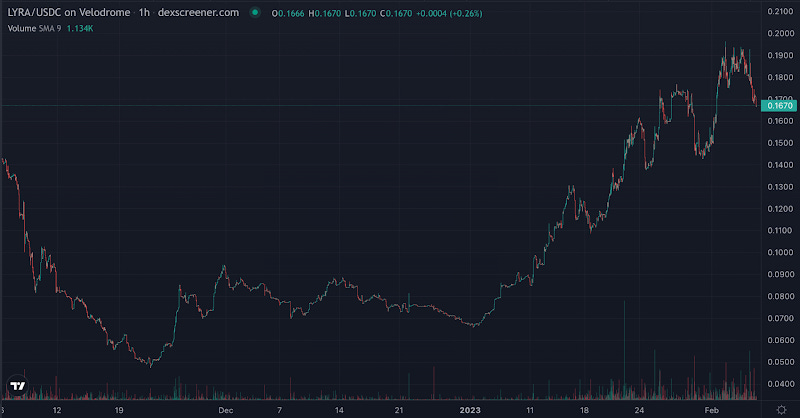Image resolution: width=800 pixels, height=418 pixels.
Task: Click the 2023 marker on time axis
Action: pyautogui.click(x=470, y=409)
